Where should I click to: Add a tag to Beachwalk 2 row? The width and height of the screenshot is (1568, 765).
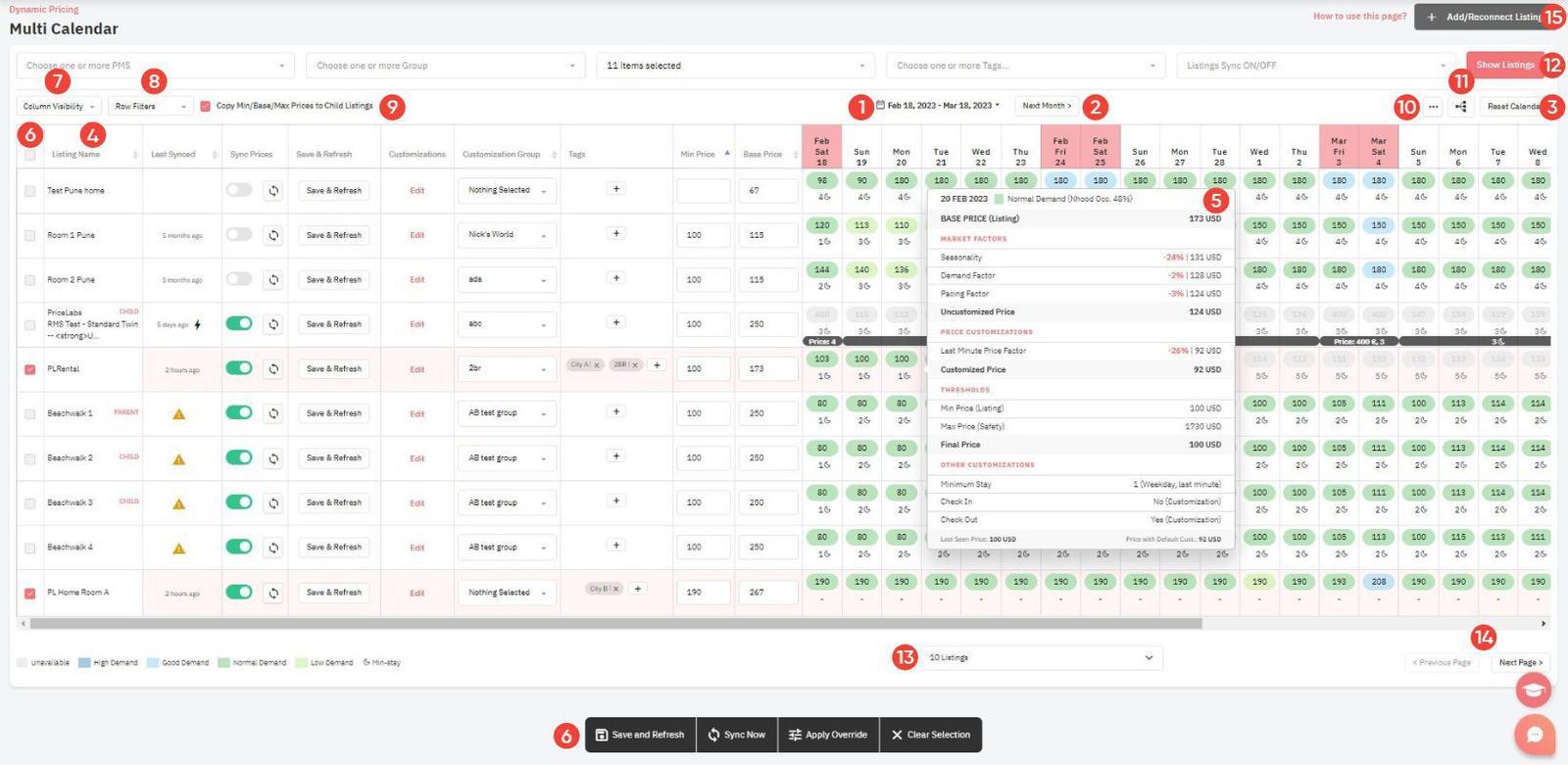(x=616, y=456)
